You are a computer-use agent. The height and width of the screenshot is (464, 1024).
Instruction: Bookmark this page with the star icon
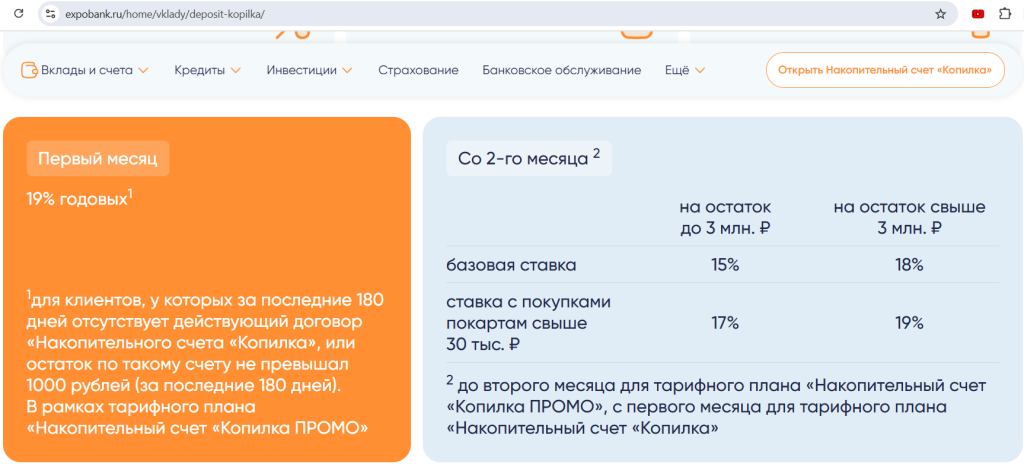940,14
